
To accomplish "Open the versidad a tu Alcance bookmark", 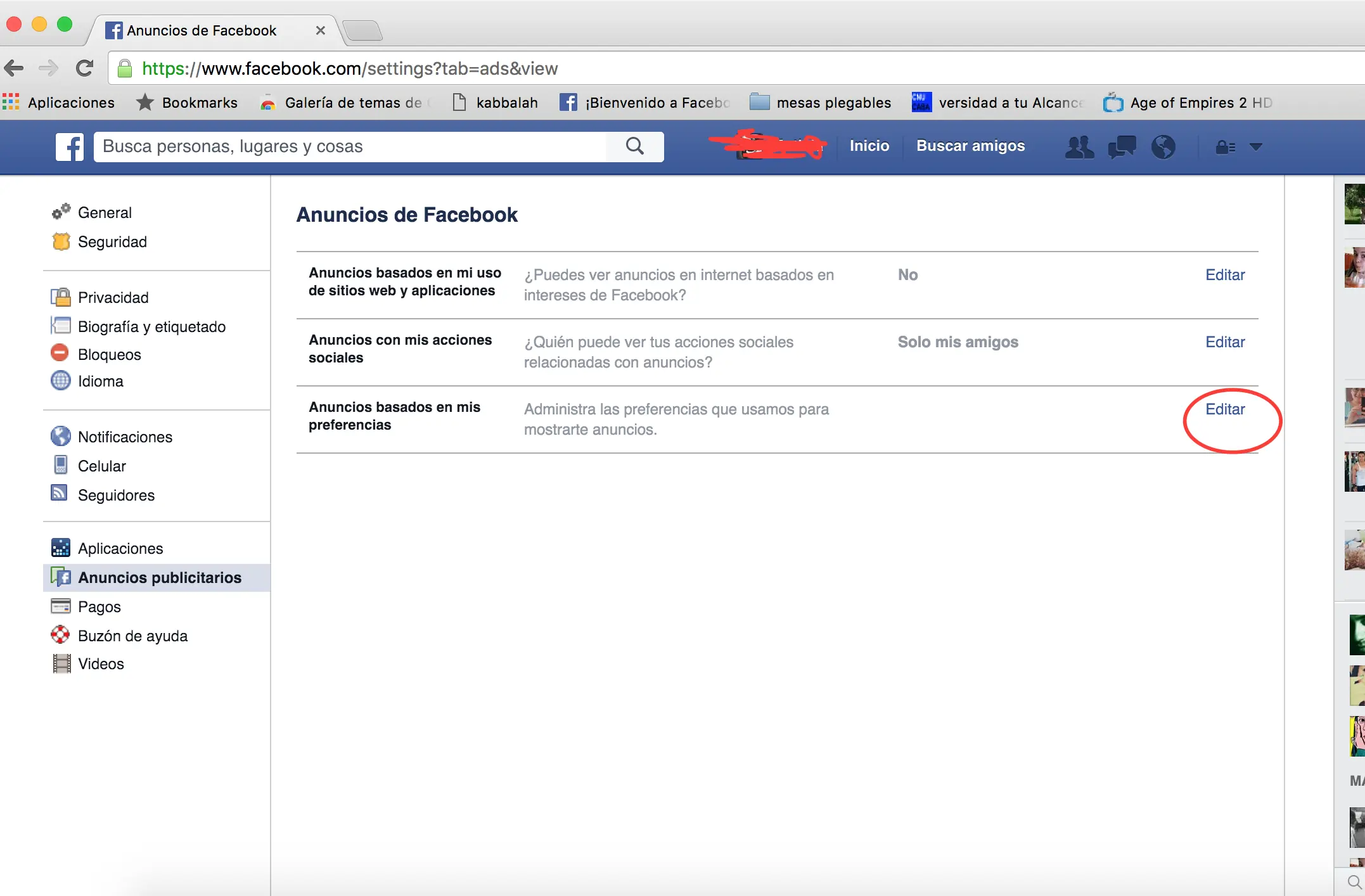I will (x=998, y=102).
